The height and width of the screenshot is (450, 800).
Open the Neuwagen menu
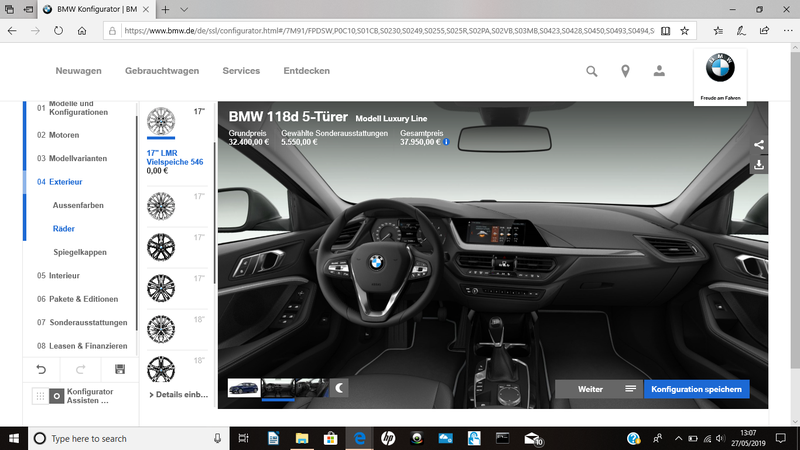[79, 71]
